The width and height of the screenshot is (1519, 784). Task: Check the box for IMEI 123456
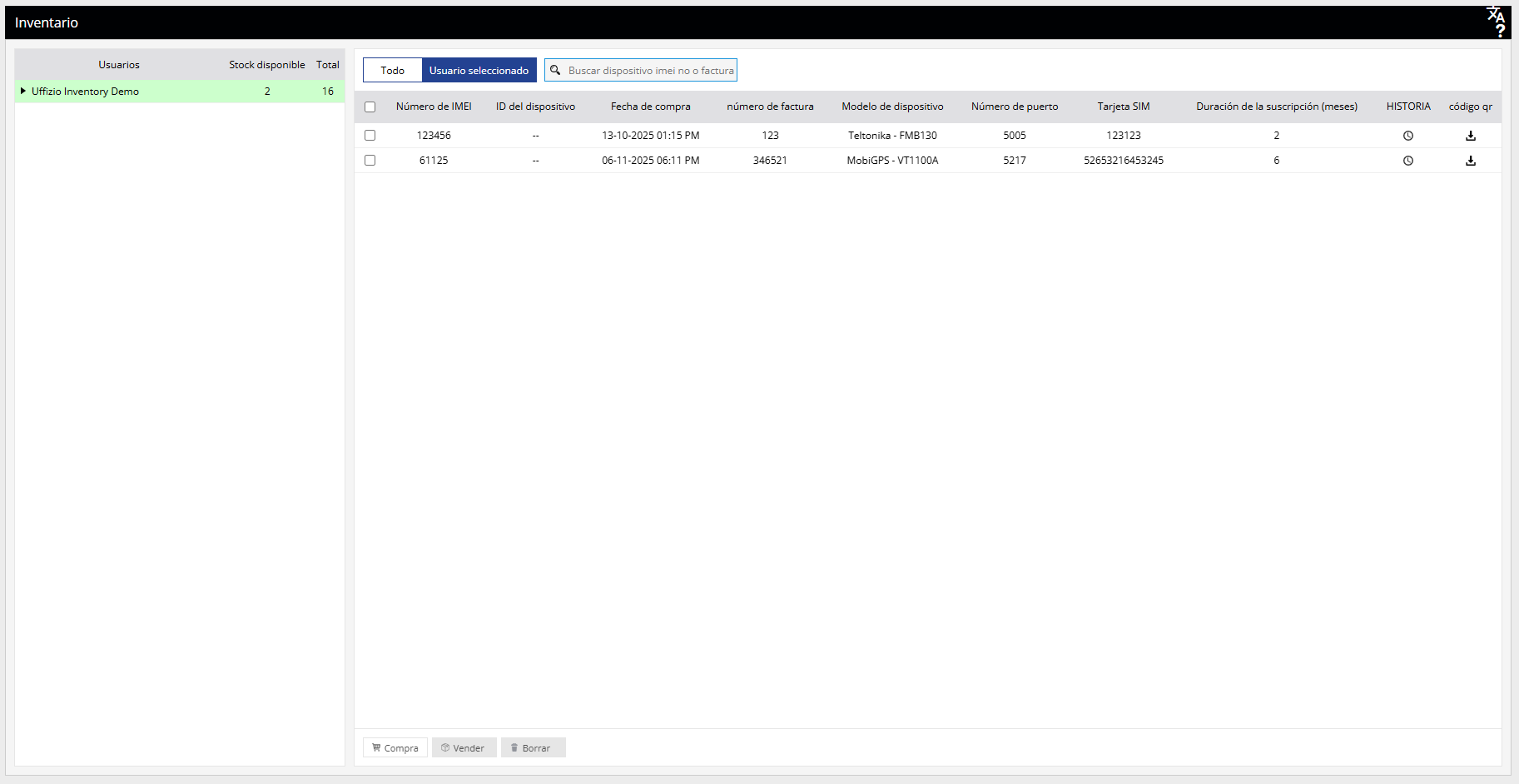(x=370, y=136)
